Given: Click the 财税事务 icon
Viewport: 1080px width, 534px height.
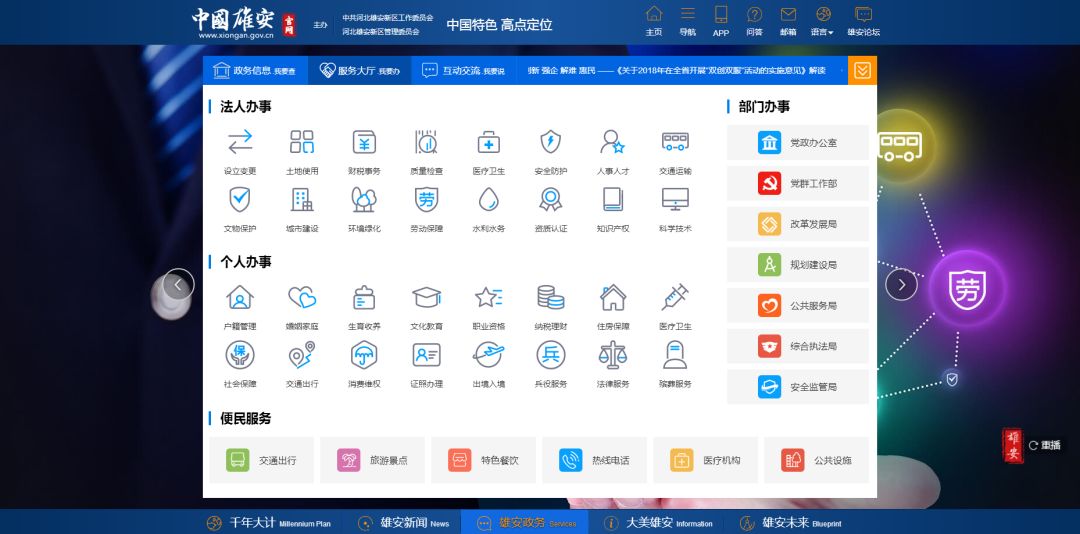Looking at the screenshot, I should point(364,142).
